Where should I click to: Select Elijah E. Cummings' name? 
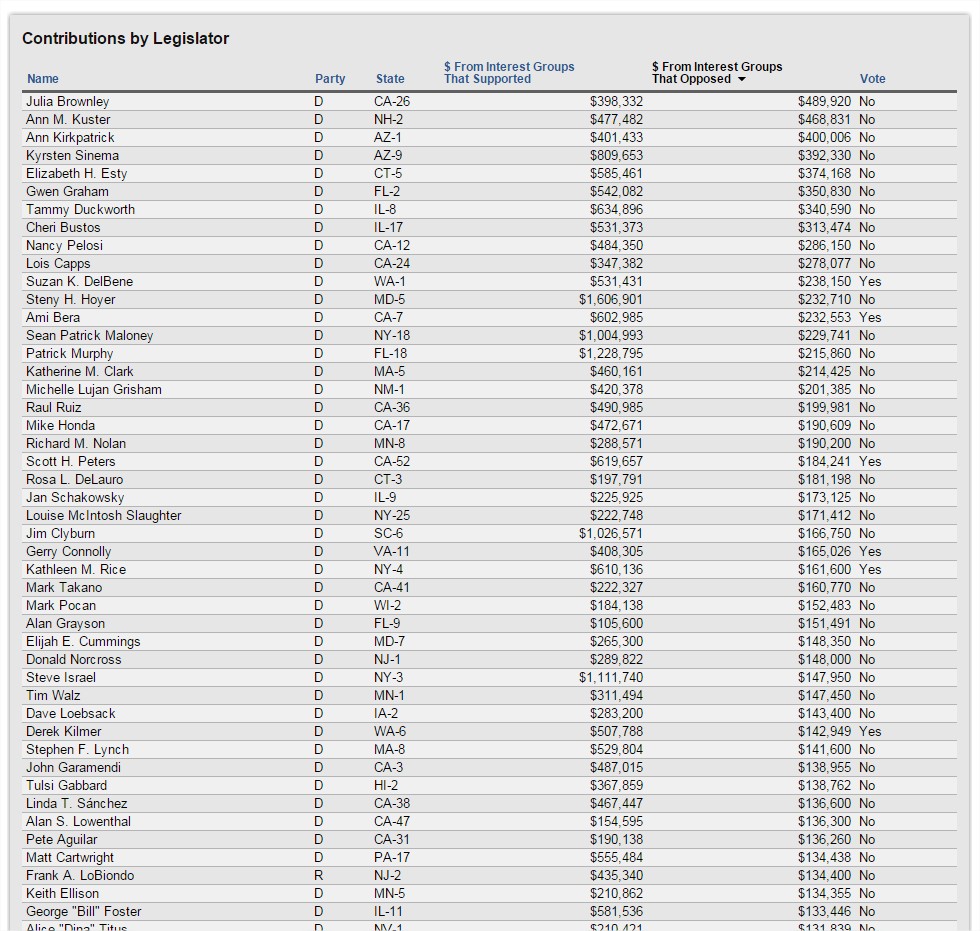point(83,642)
